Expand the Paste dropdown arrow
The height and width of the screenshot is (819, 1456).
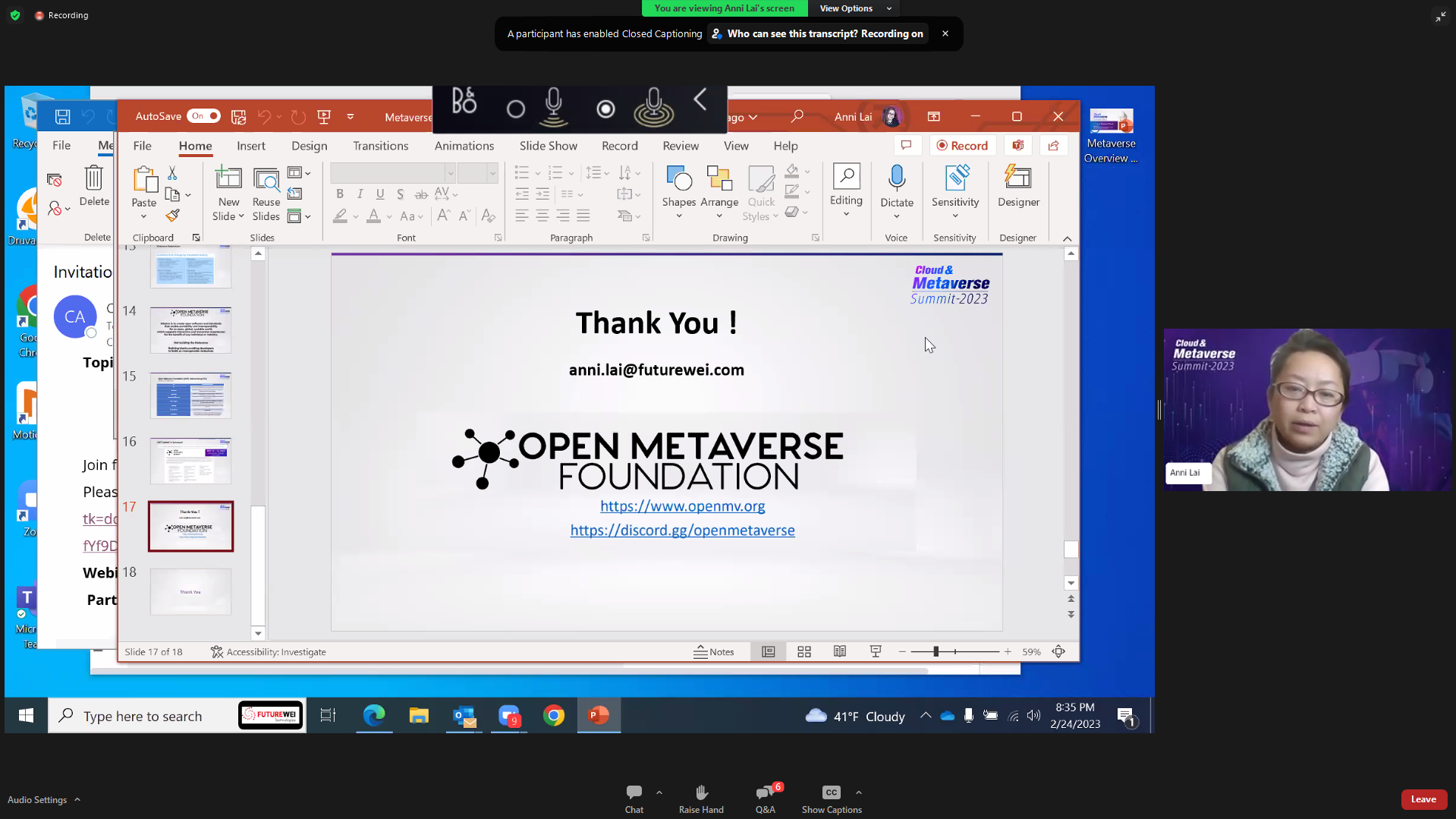143,216
